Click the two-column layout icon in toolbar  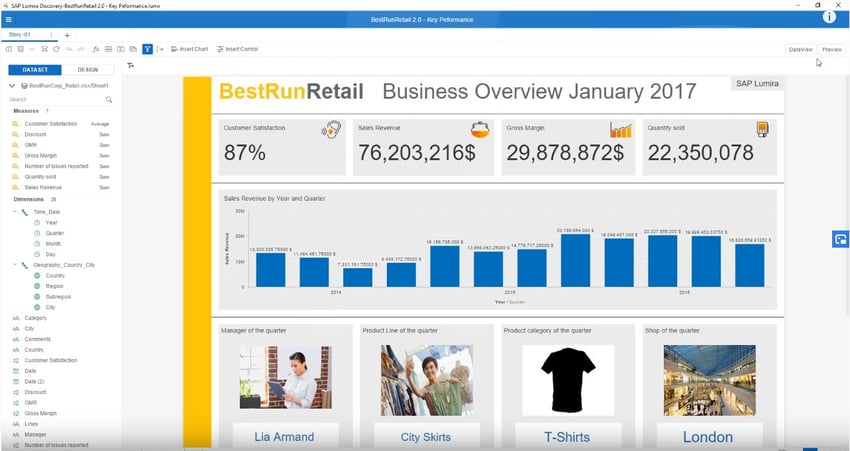point(120,49)
